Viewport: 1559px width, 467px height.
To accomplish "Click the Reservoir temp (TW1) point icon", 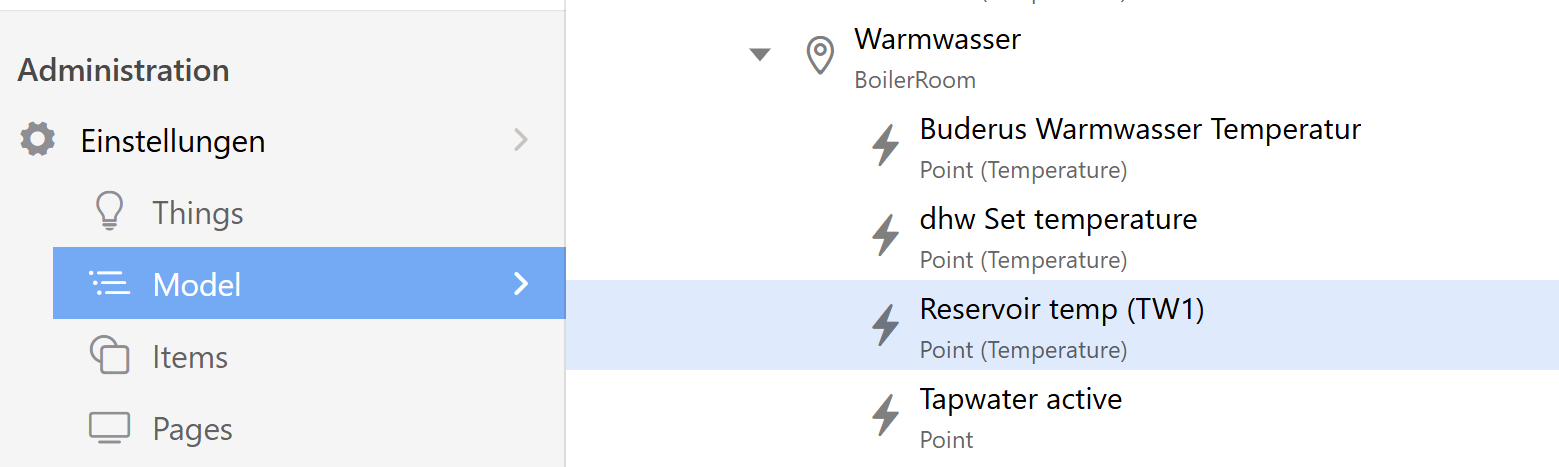I will pyautogui.click(x=886, y=326).
